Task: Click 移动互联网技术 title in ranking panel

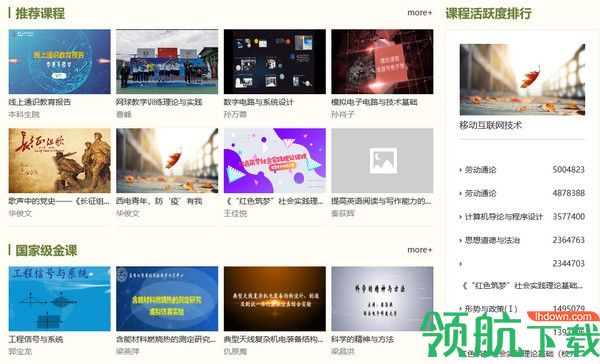Action: [491, 125]
